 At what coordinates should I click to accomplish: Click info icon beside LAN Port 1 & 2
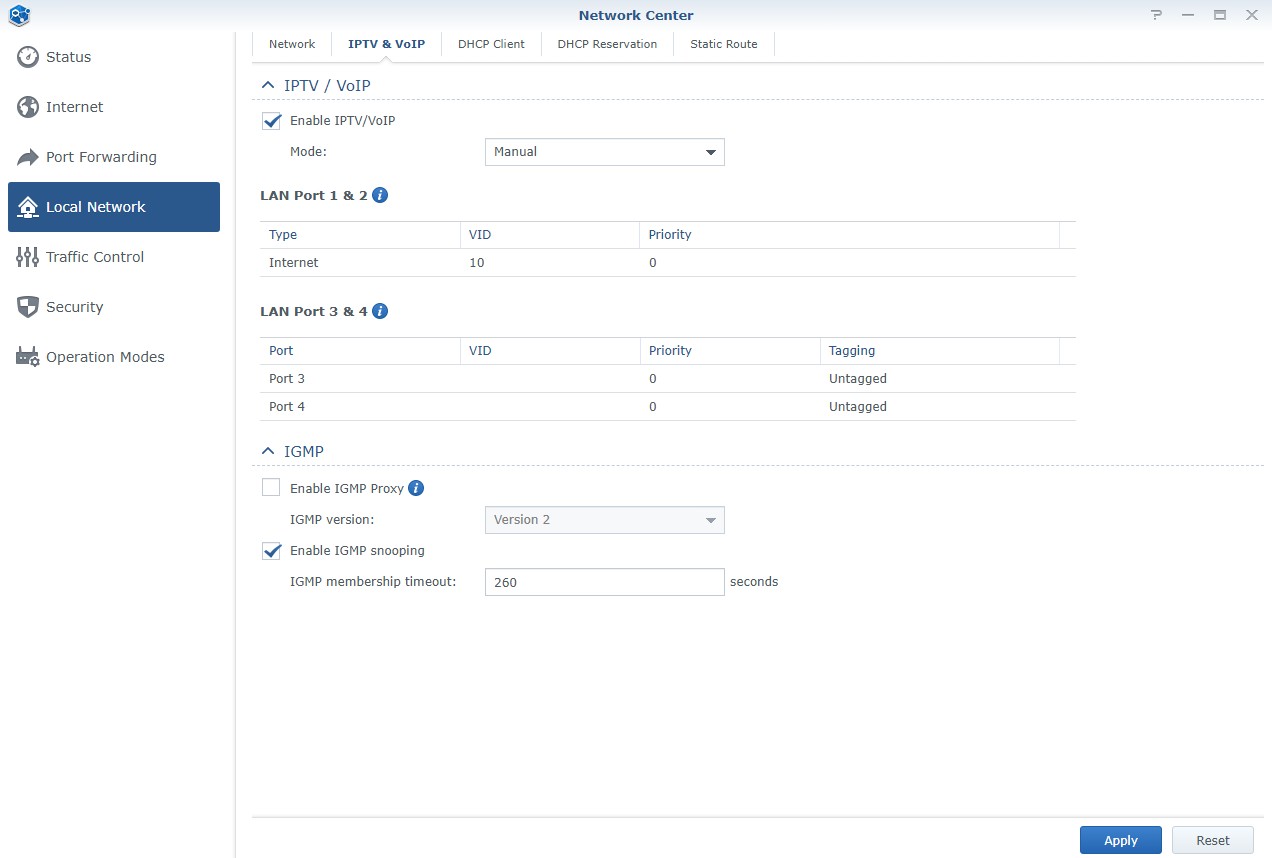[380, 195]
